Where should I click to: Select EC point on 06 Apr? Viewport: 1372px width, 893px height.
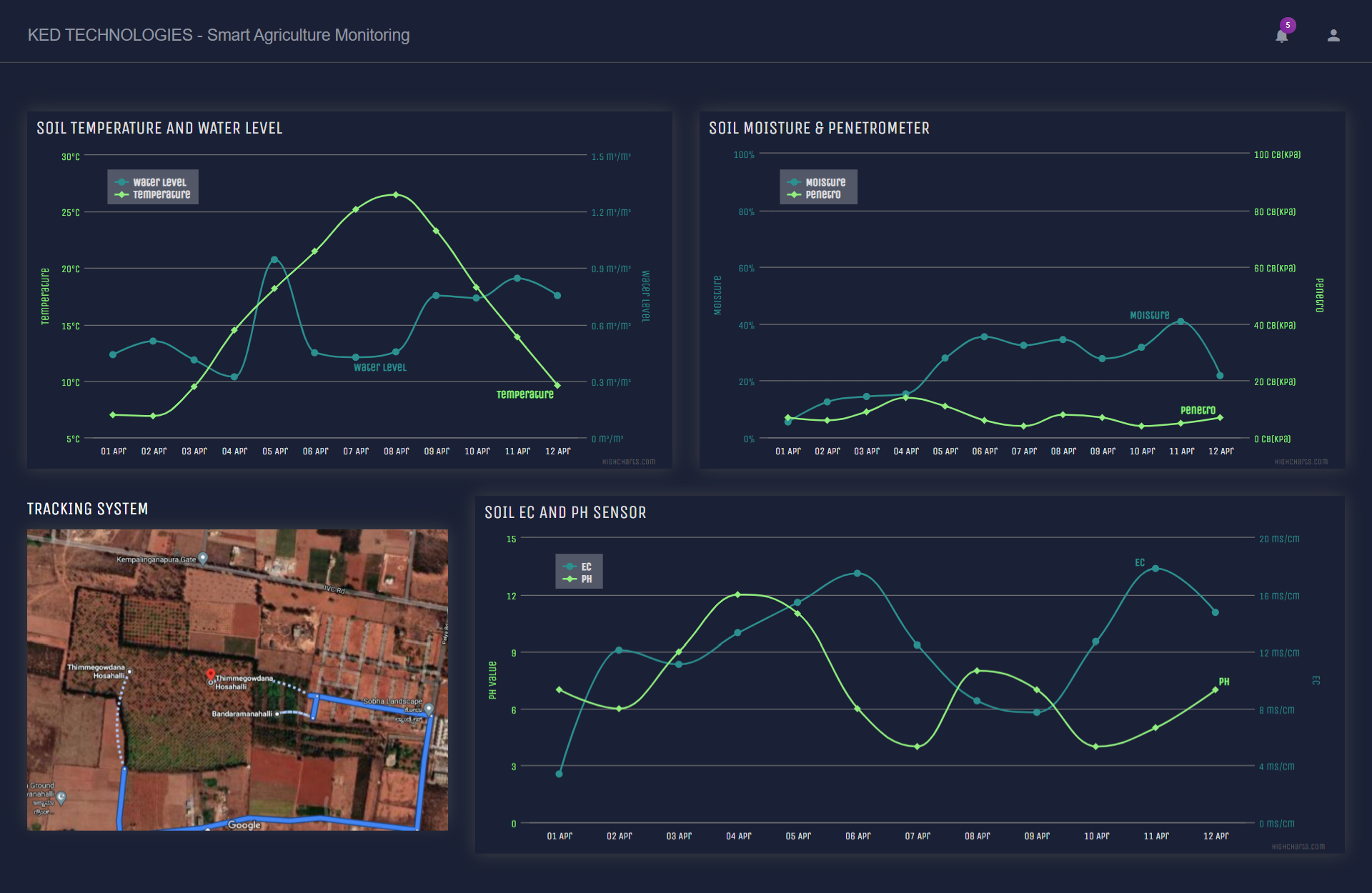point(857,573)
